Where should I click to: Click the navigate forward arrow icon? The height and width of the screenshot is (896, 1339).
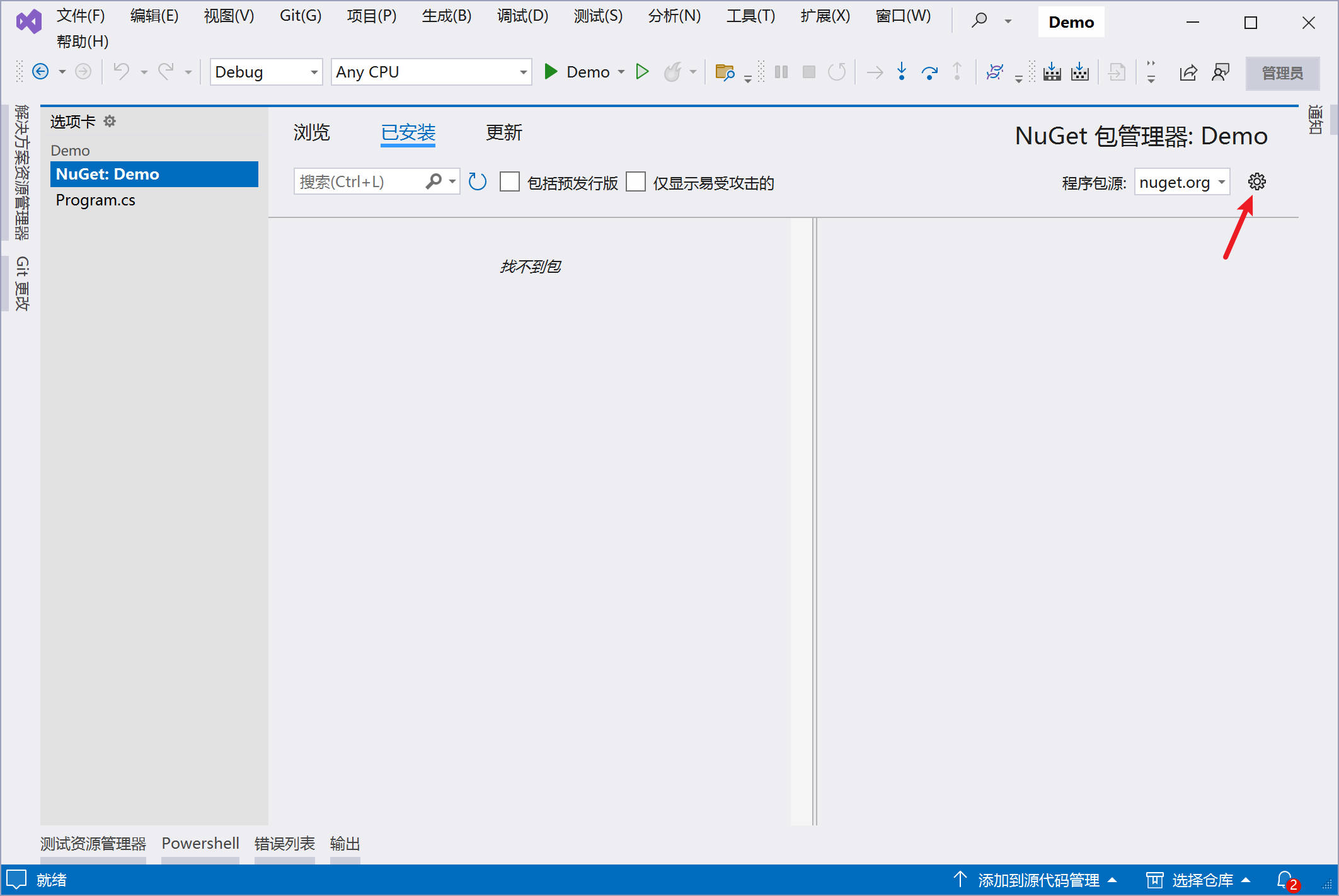click(x=83, y=72)
